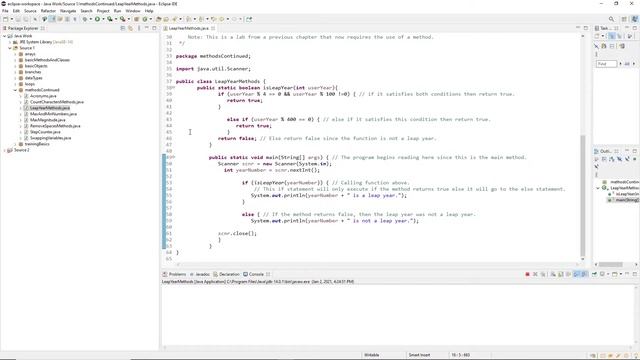Expand the JRE System Library node

click(10, 42)
